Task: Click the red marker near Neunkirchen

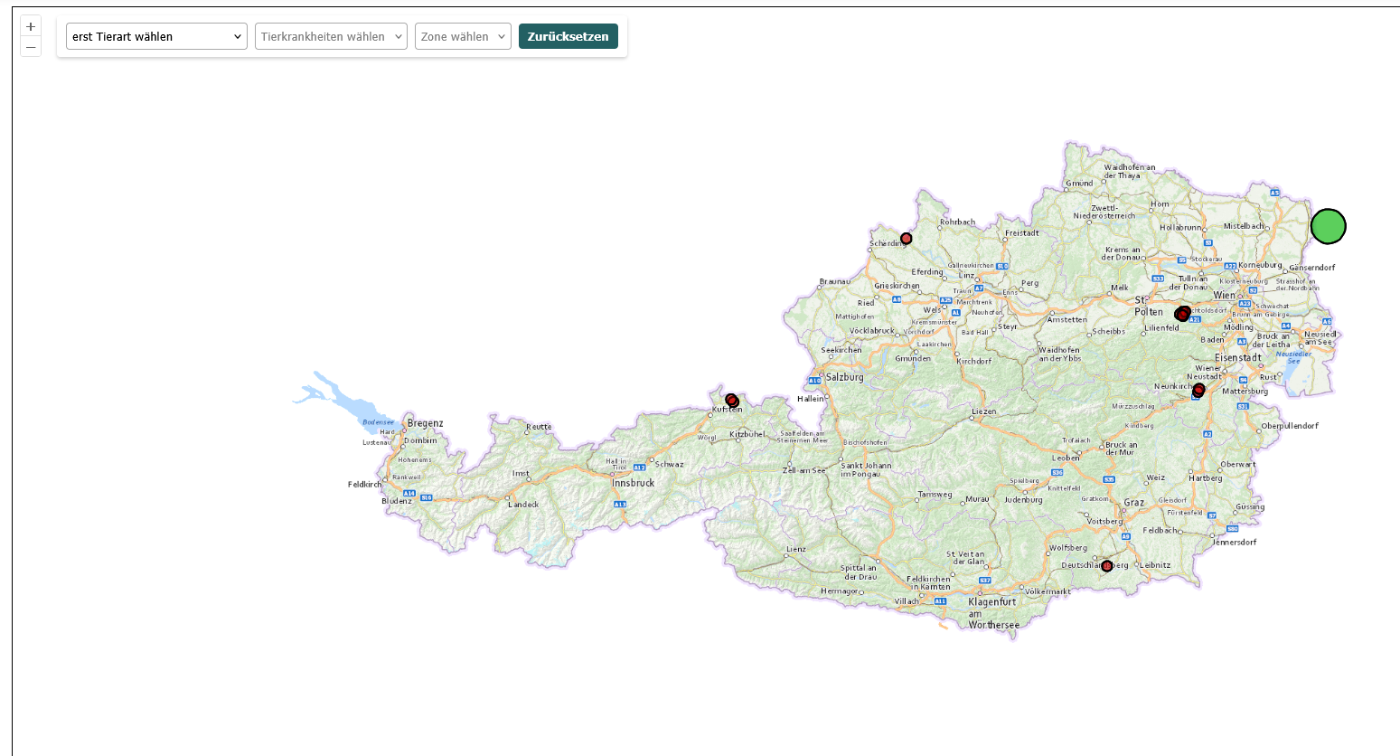Action: coord(1198,390)
